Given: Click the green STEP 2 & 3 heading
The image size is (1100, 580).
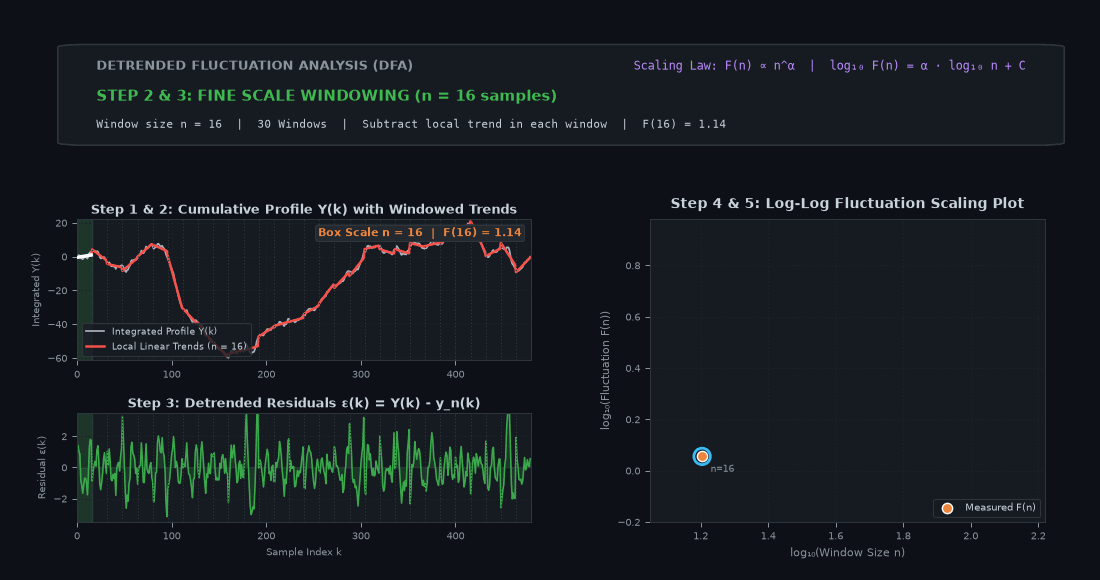Looking at the screenshot, I should pos(326,95).
